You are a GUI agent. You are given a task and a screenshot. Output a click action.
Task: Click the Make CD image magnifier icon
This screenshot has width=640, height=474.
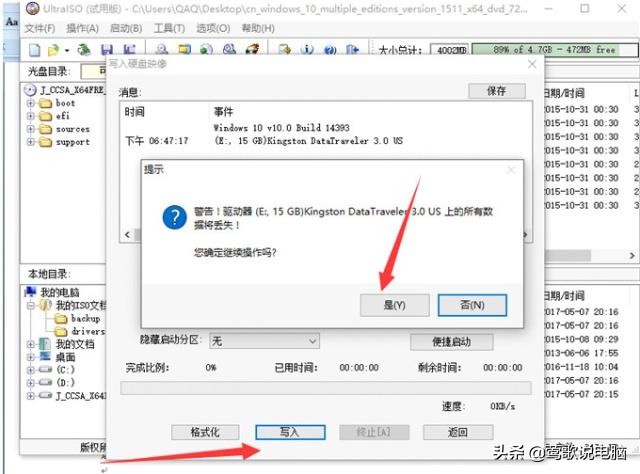pos(162,50)
